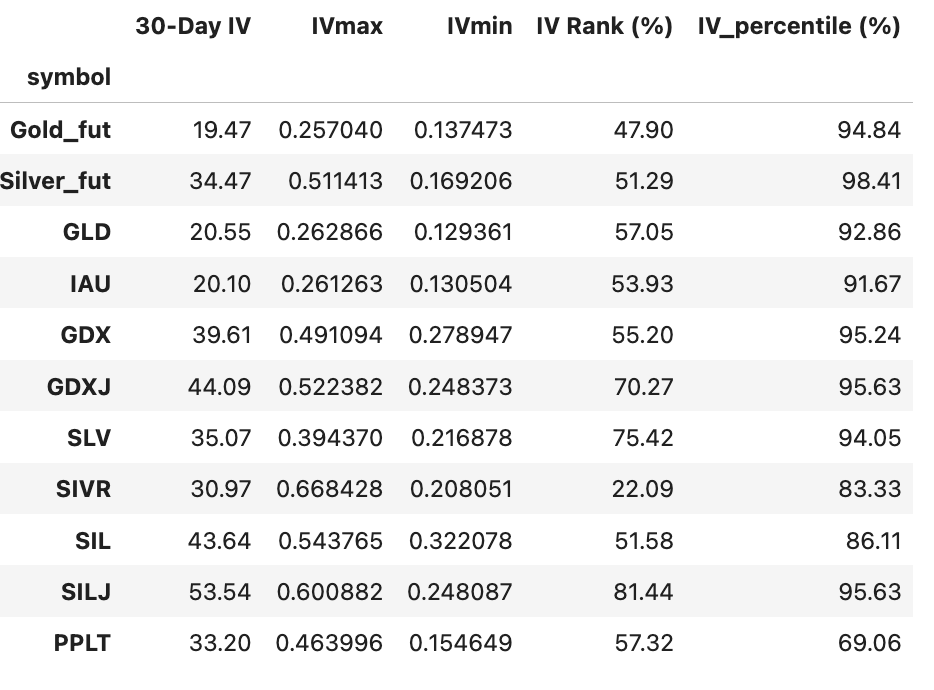Select the IV Rank (%) column header
Image resolution: width=934 pixels, height=690 pixels.
pos(604,27)
